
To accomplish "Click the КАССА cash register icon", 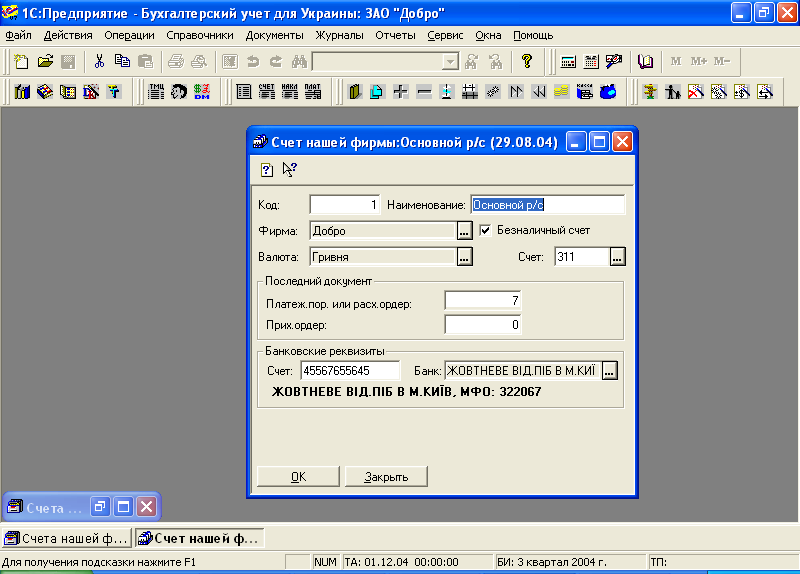I will pos(585,92).
